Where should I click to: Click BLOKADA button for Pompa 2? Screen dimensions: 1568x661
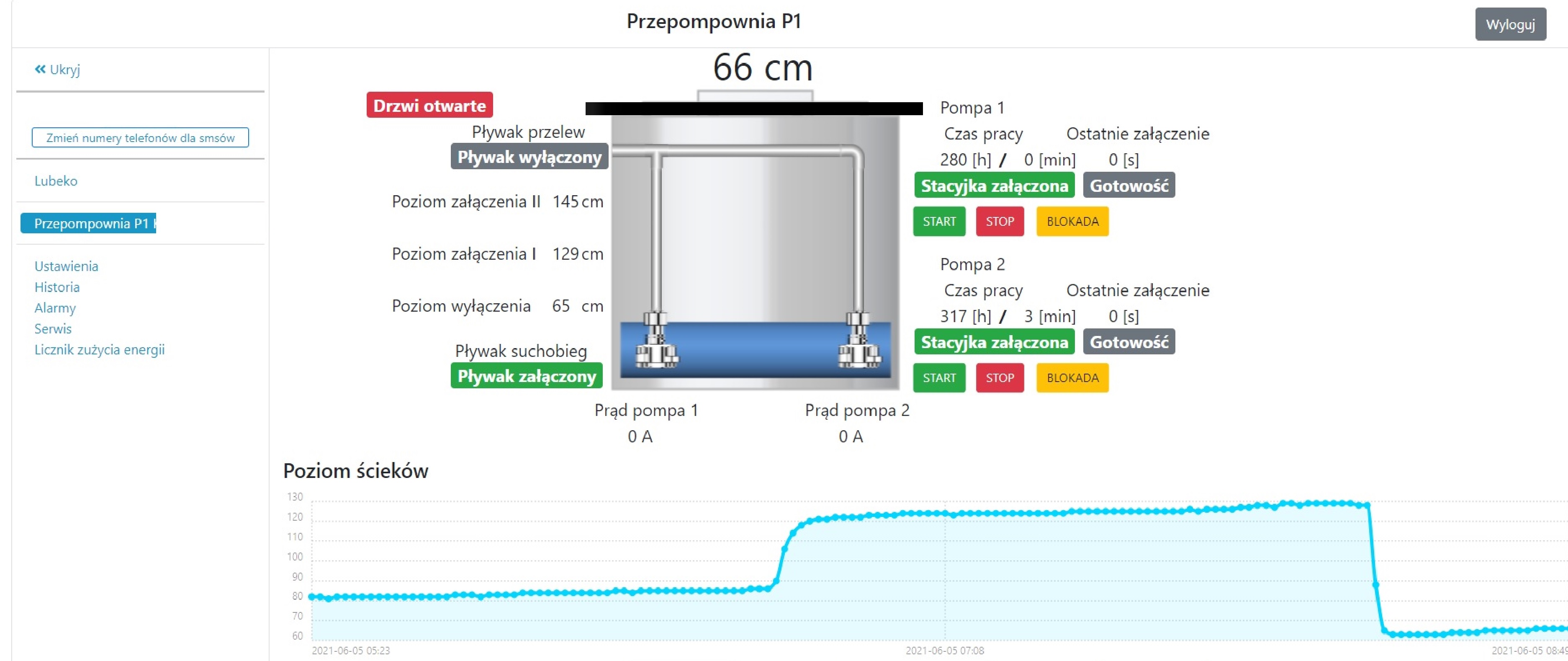click(1072, 378)
